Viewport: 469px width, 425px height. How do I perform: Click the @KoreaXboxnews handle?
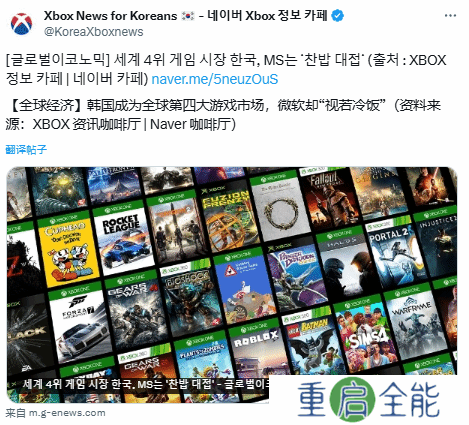94,32
